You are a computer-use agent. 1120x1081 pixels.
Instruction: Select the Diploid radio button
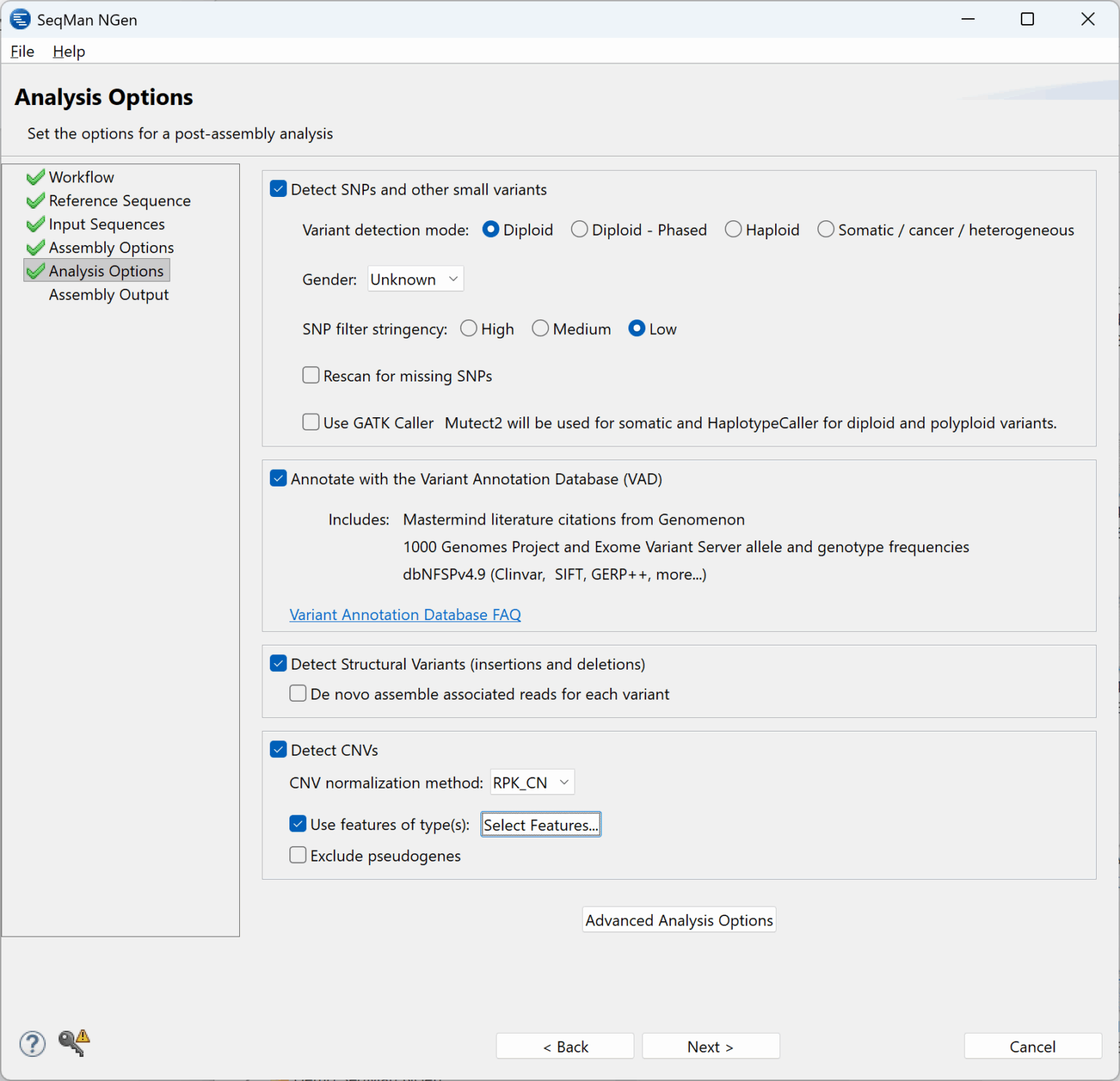(x=491, y=230)
